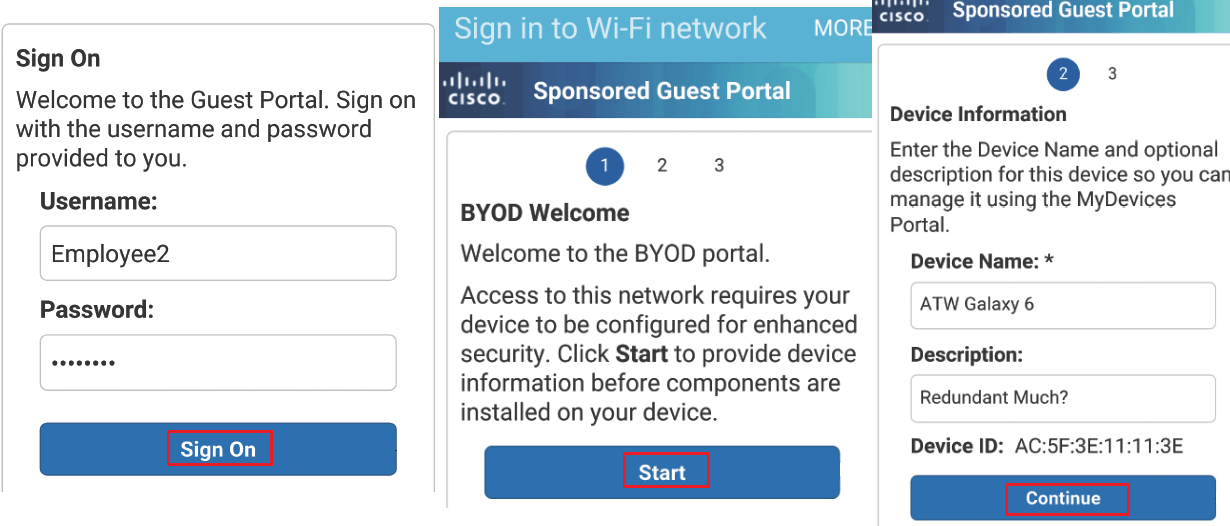Click the BYOD Welcome heading
Screen dimensions: 1230x526
point(545,213)
